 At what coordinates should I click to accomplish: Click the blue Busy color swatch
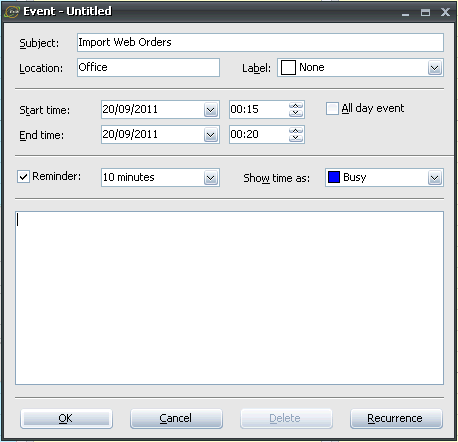pyautogui.click(x=334, y=177)
